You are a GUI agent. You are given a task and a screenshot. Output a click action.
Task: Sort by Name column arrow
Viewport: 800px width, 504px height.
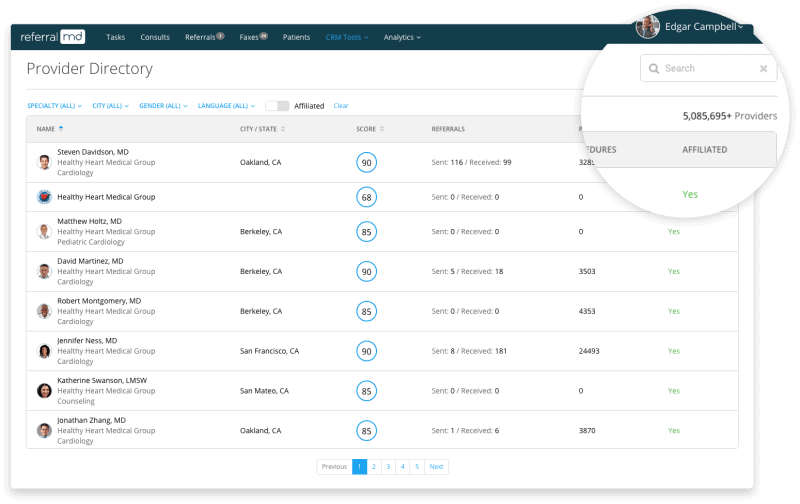click(61, 129)
